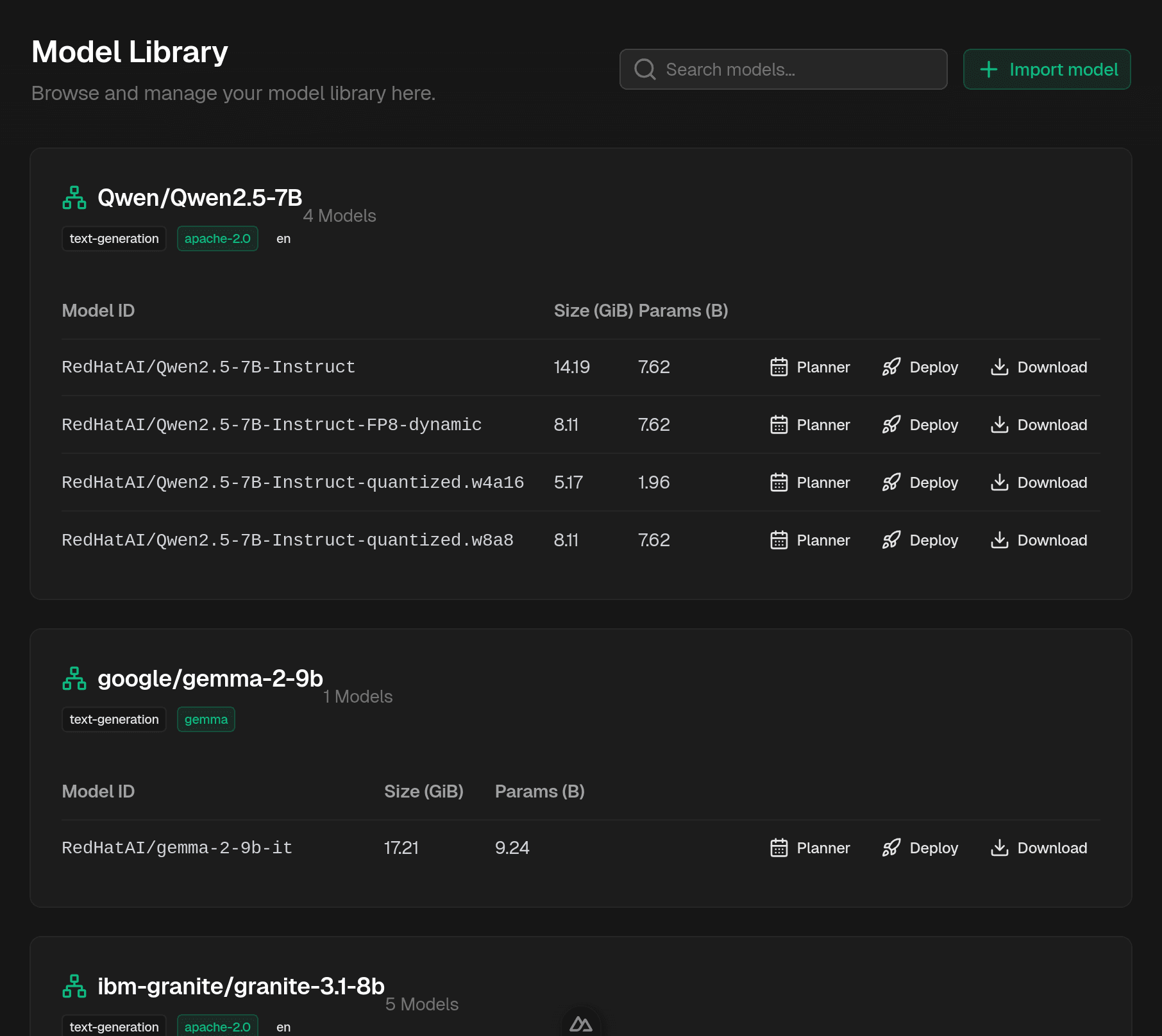
Task: Click the Deploy rocket icon for Qwen2.5-7B-Instruct
Action: pos(891,367)
